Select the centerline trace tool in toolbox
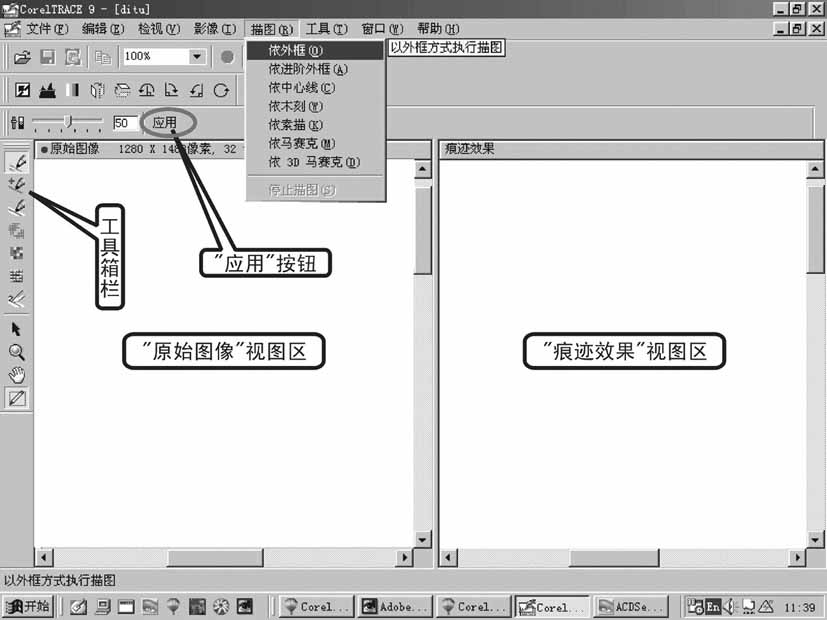This screenshot has width=827, height=620. click(x=13, y=206)
